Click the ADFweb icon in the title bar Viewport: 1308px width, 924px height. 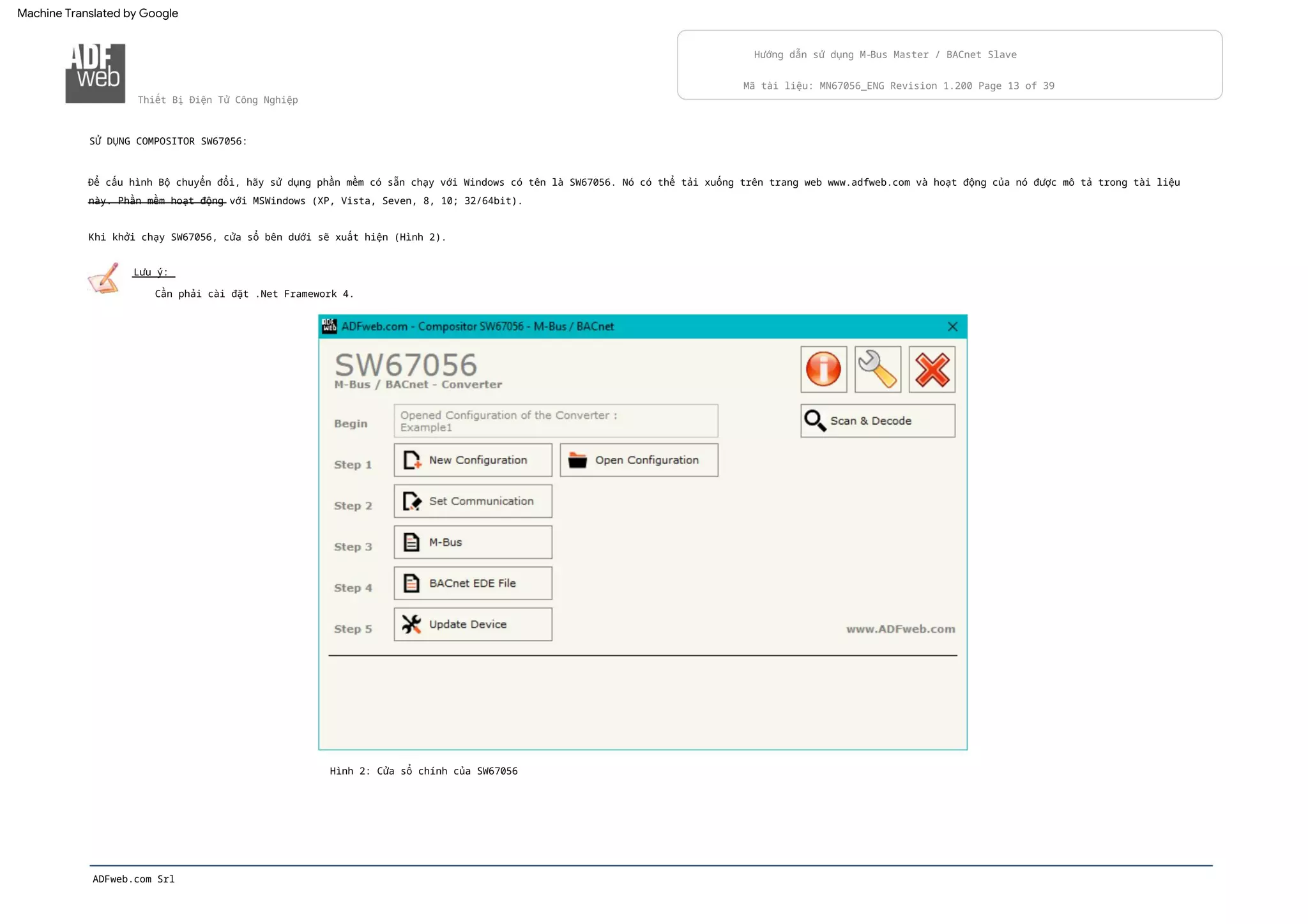tap(330, 326)
